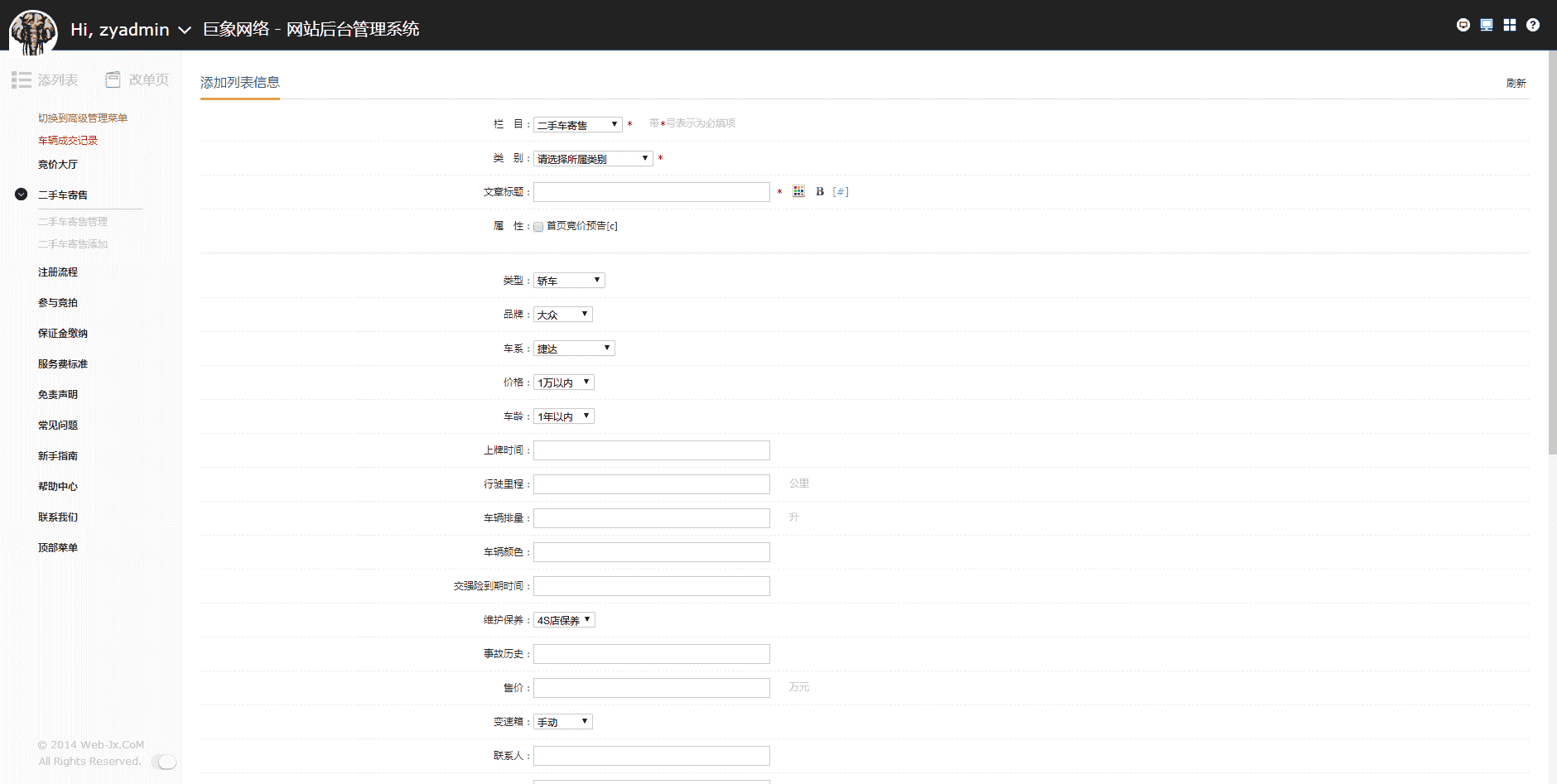The image size is (1557, 784).
Task: Click the four-square grid icon in header
Action: pos(1510,25)
